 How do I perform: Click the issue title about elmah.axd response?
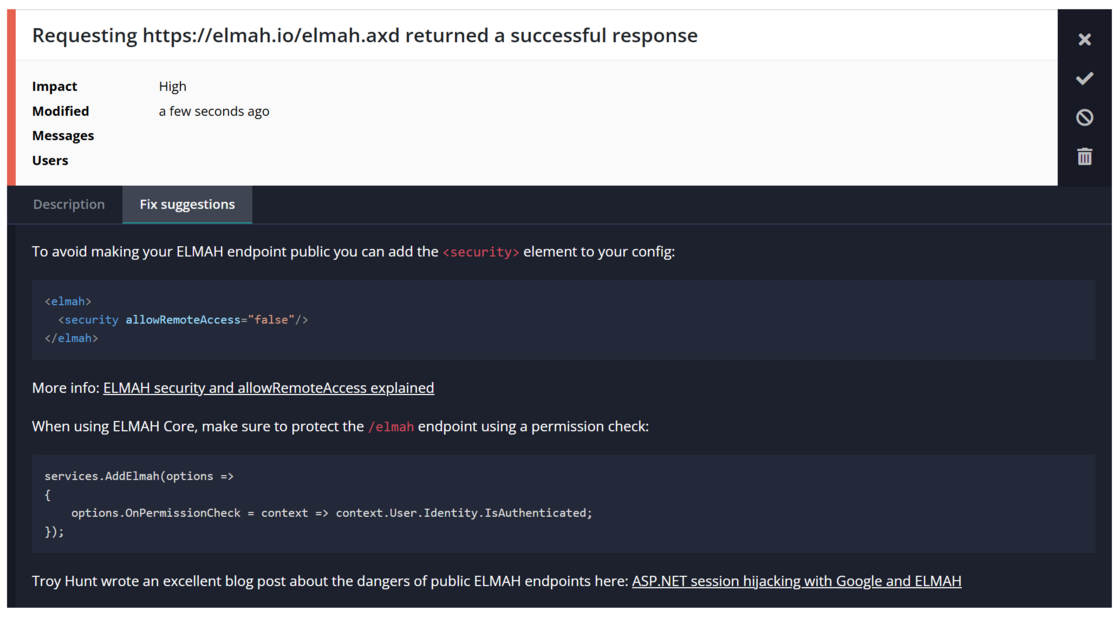pos(365,36)
